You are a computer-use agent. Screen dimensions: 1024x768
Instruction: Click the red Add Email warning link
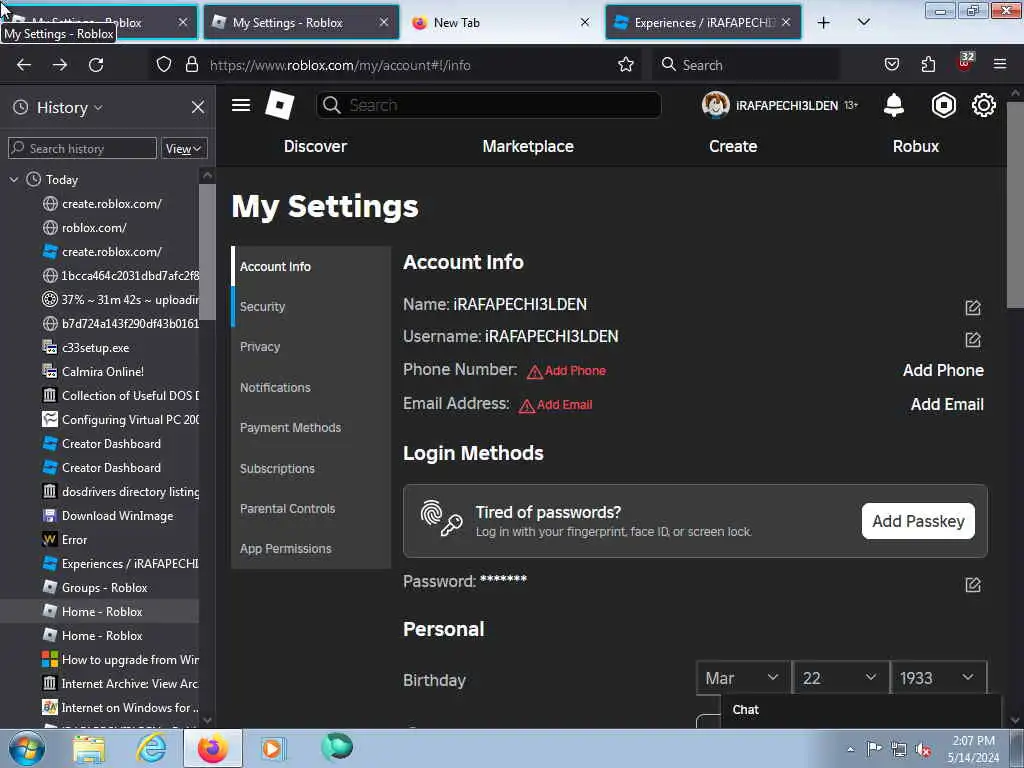coord(556,405)
